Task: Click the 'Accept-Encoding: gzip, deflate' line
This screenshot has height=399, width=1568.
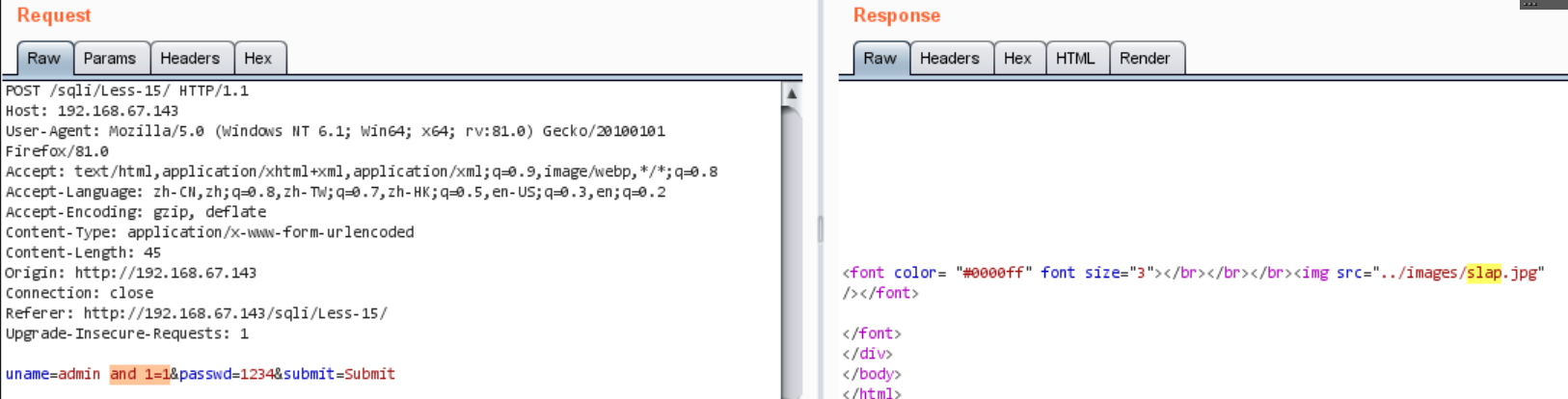Action: (x=136, y=212)
